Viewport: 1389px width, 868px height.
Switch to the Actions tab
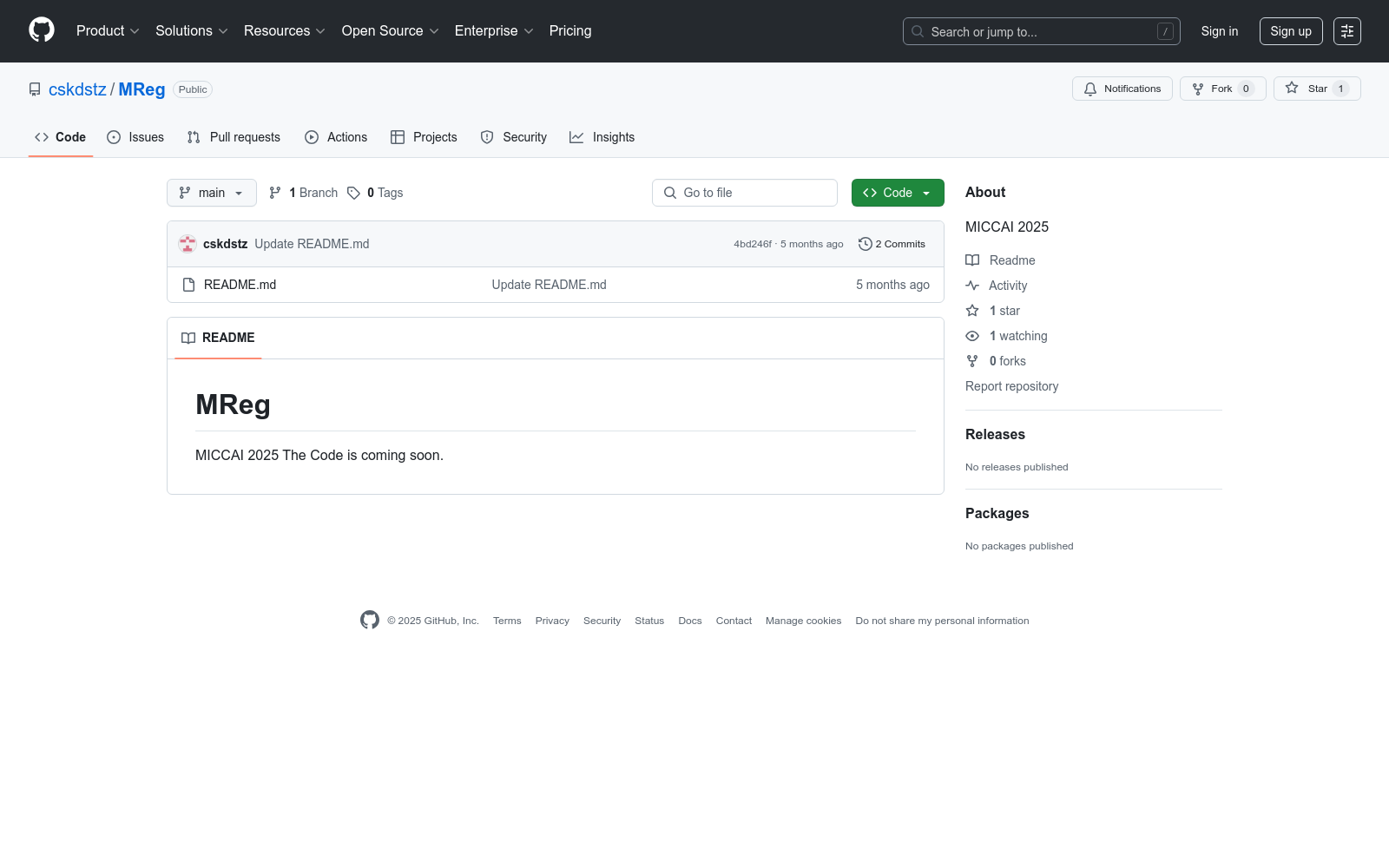(x=336, y=137)
